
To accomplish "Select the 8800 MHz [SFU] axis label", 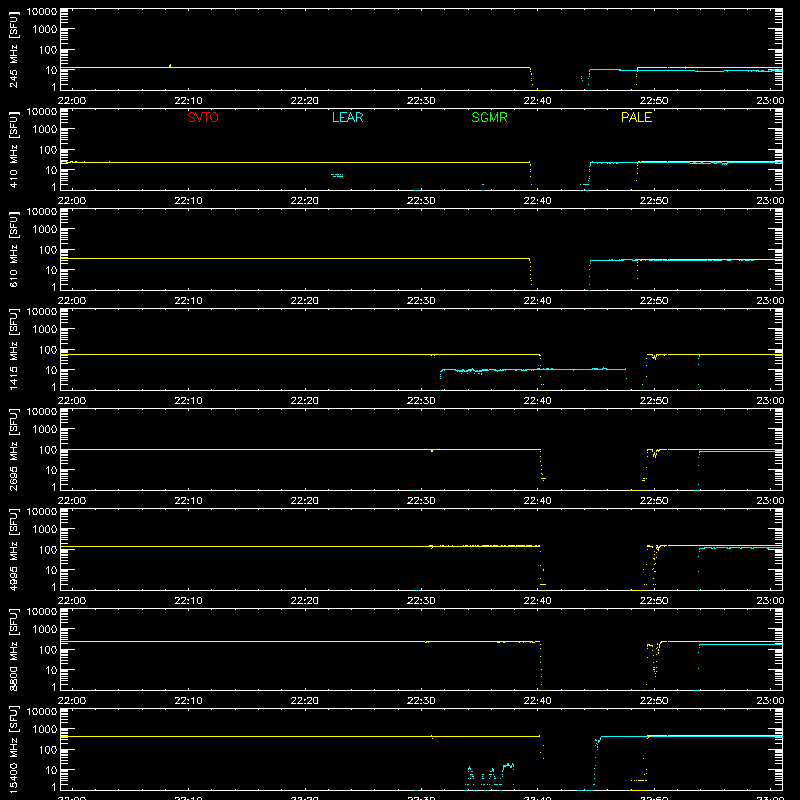I will point(14,650).
